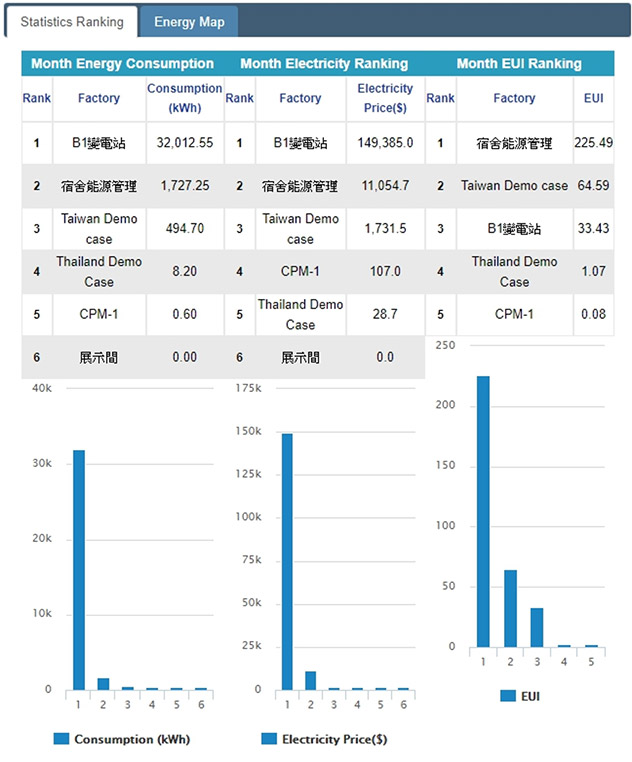This screenshot has width=632, height=762.
Task: Click the EUI legend label
Action: (x=530, y=696)
